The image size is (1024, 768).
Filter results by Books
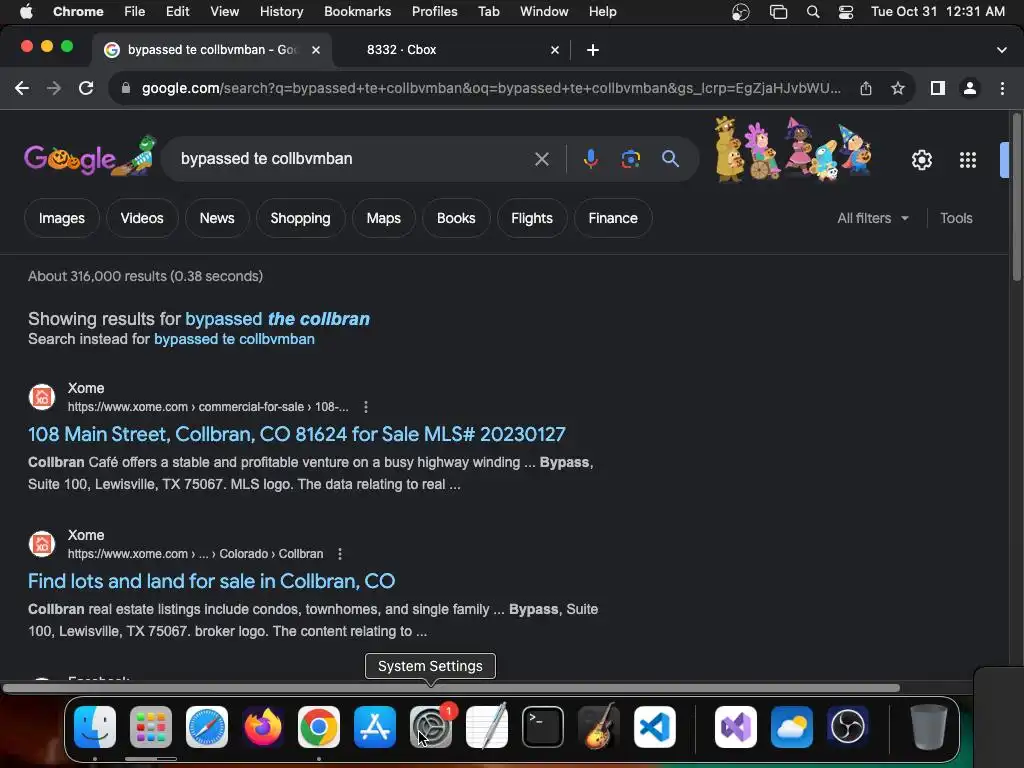[456, 218]
